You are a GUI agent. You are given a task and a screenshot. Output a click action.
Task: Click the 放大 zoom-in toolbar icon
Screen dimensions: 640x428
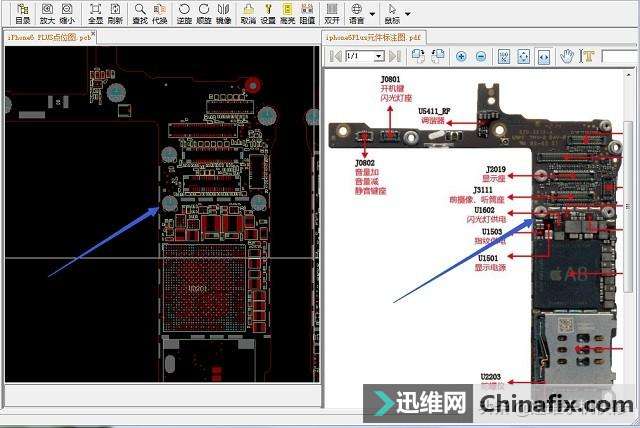pos(47,14)
